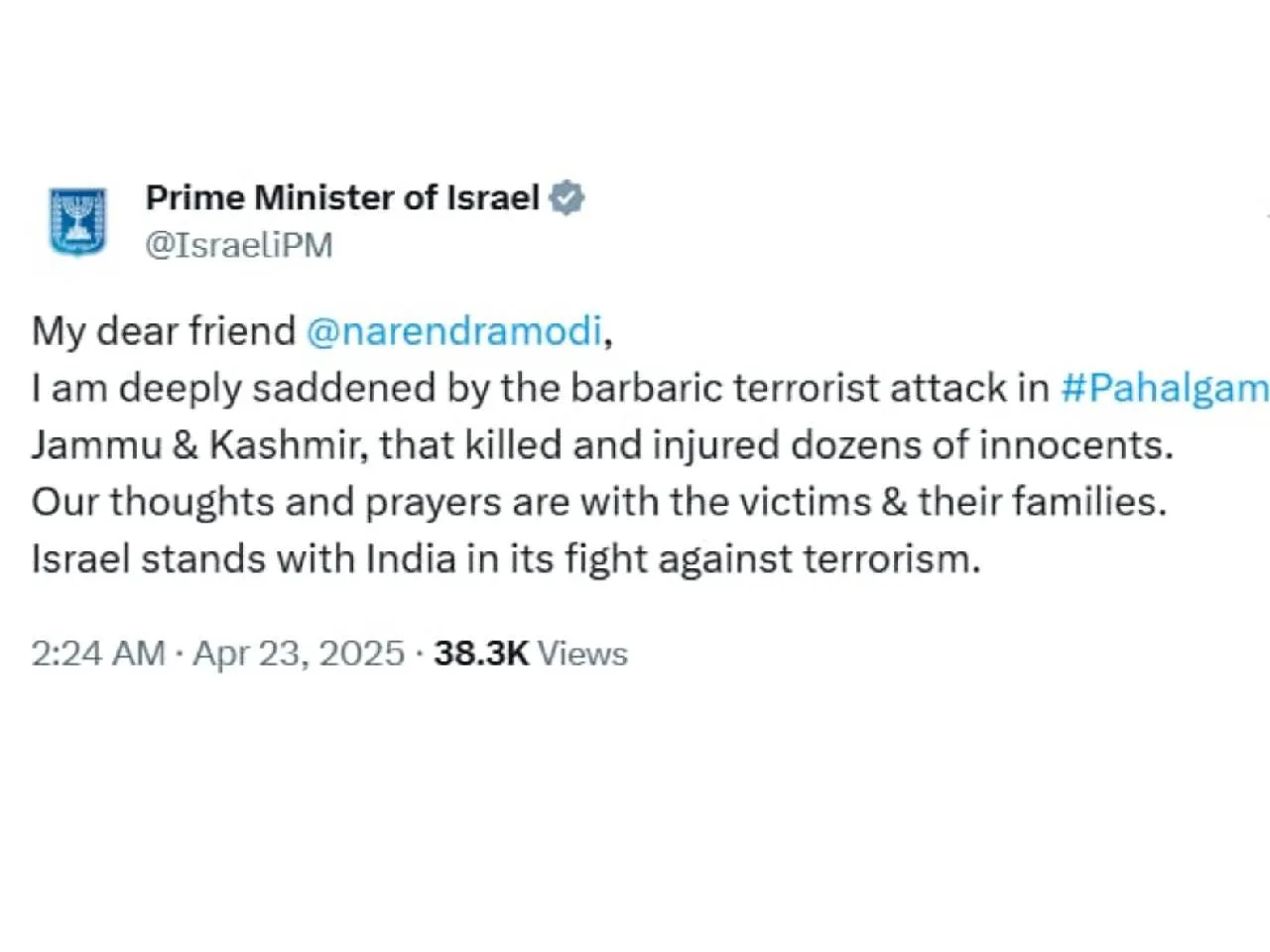Screen dimensions: 1270x952
Task: Open the #Pahalgam hashtag
Action: pyautogui.click(x=1164, y=388)
